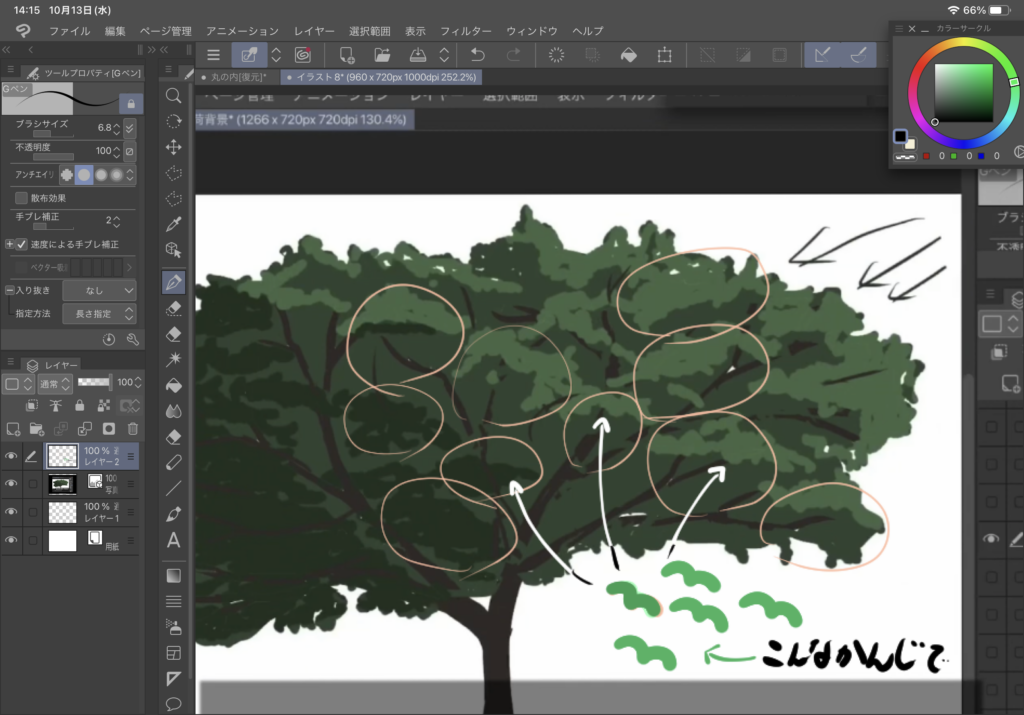1024x715 pixels.
Task: Select the active Pen tool
Action: click(174, 282)
